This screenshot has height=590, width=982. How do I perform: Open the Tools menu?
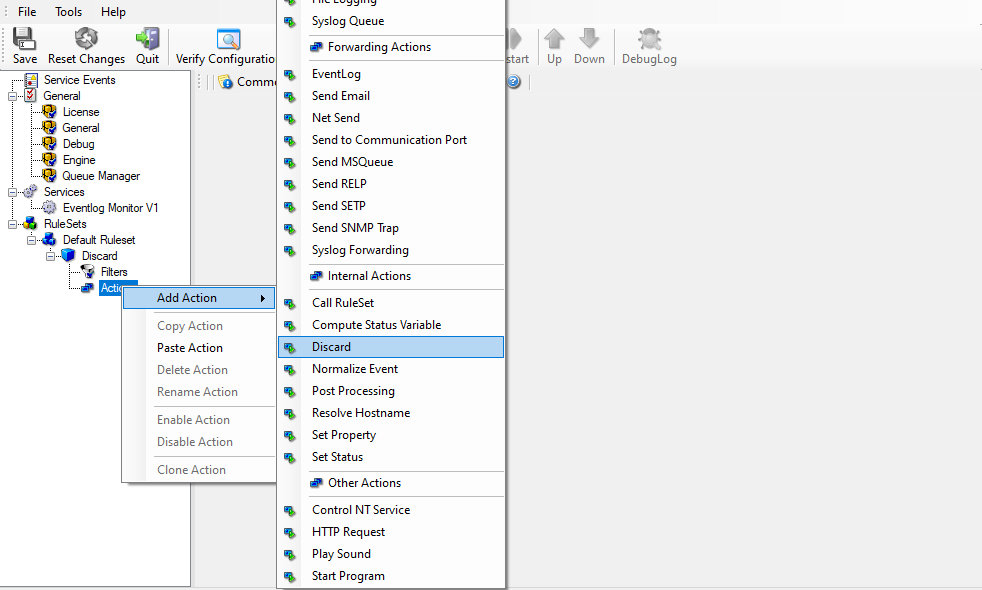tap(69, 12)
